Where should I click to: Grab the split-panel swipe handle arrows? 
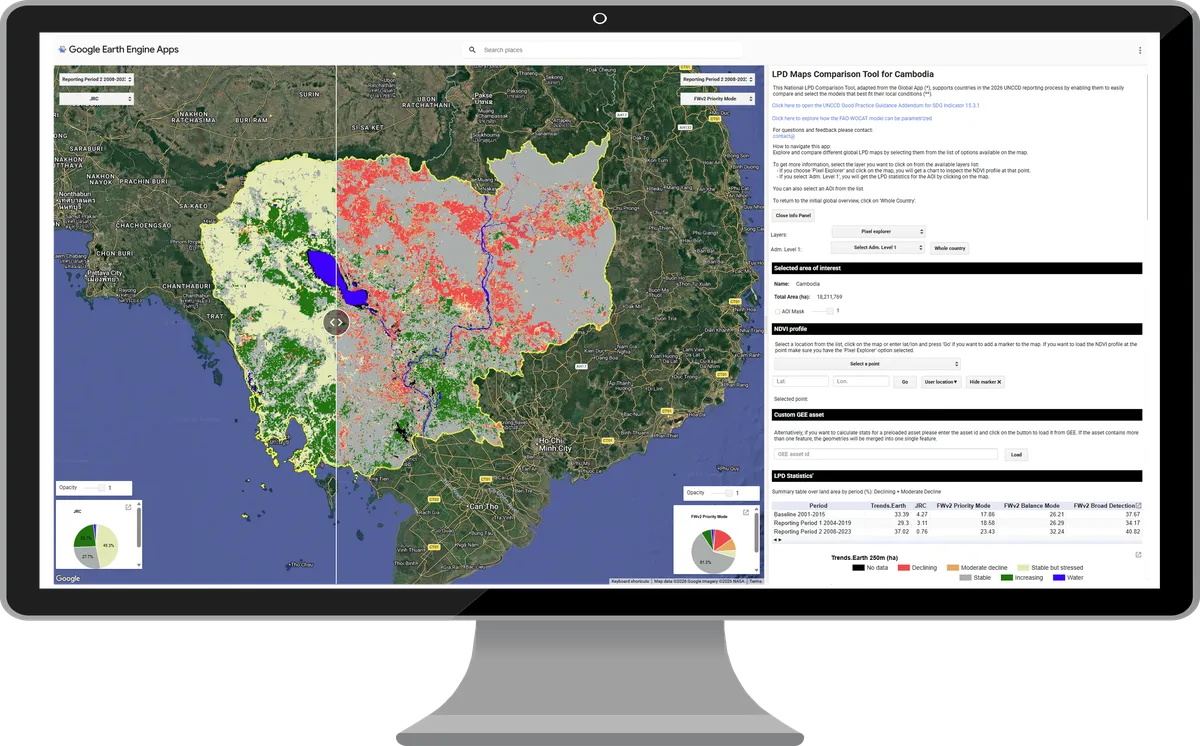tap(336, 323)
